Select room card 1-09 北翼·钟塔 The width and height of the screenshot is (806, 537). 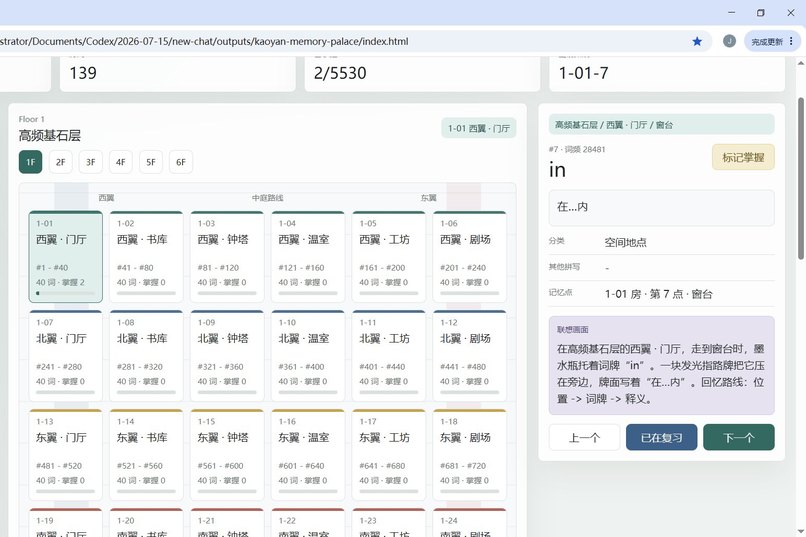click(x=227, y=356)
